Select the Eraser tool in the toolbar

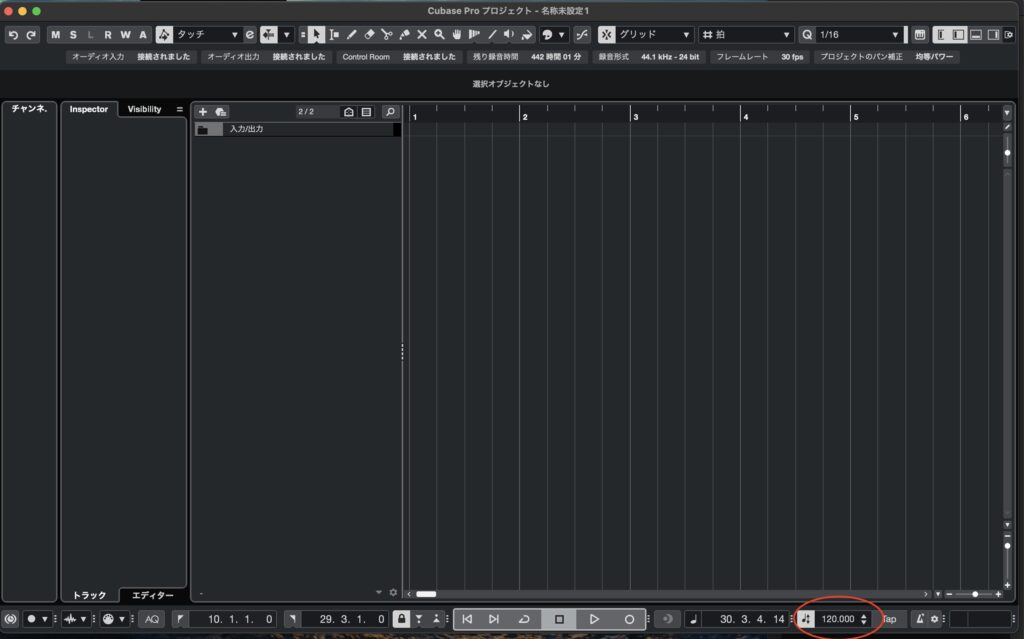coord(369,34)
